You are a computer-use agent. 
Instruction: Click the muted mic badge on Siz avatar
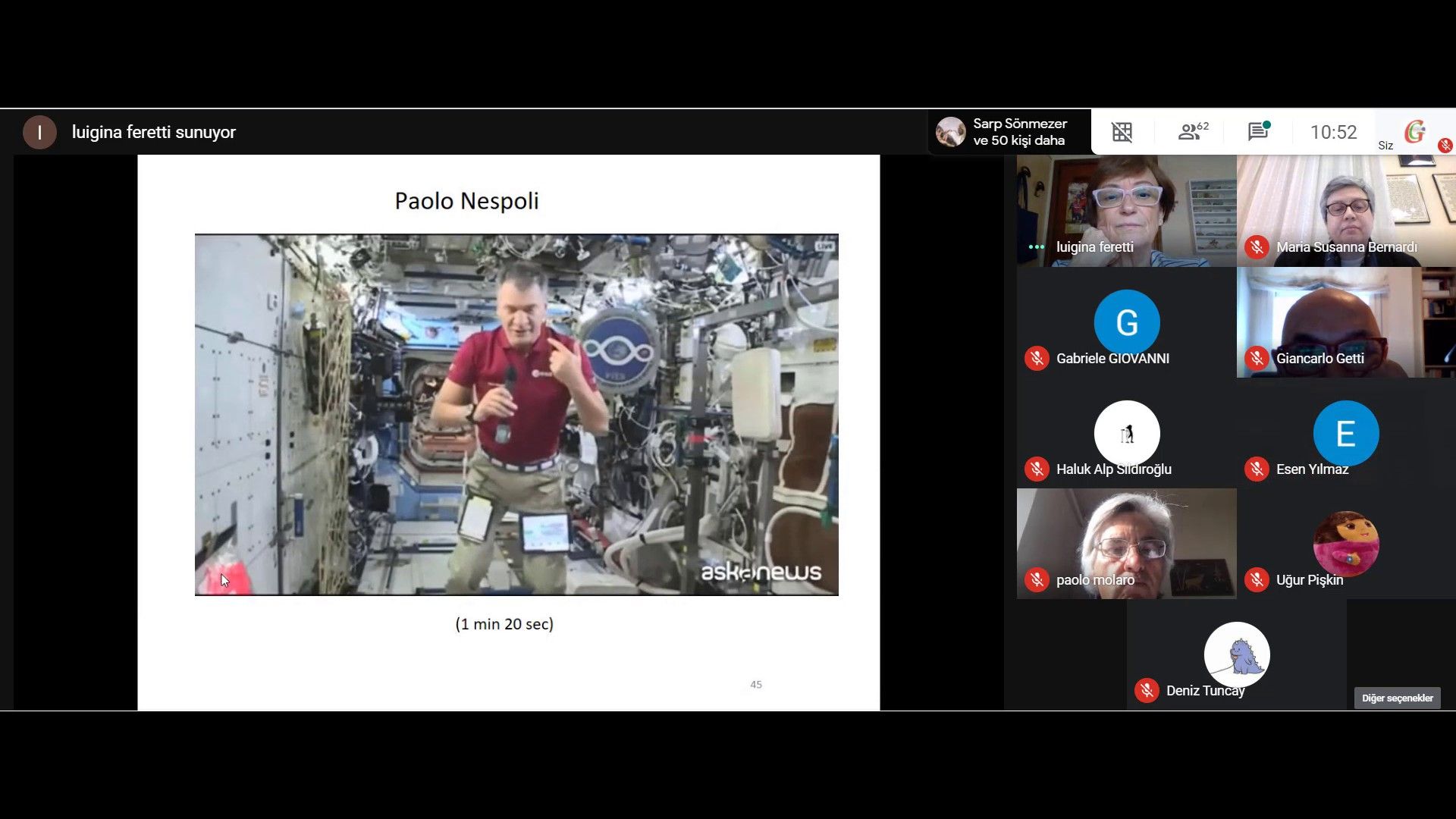pyautogui.click(x=1445, y=145)
